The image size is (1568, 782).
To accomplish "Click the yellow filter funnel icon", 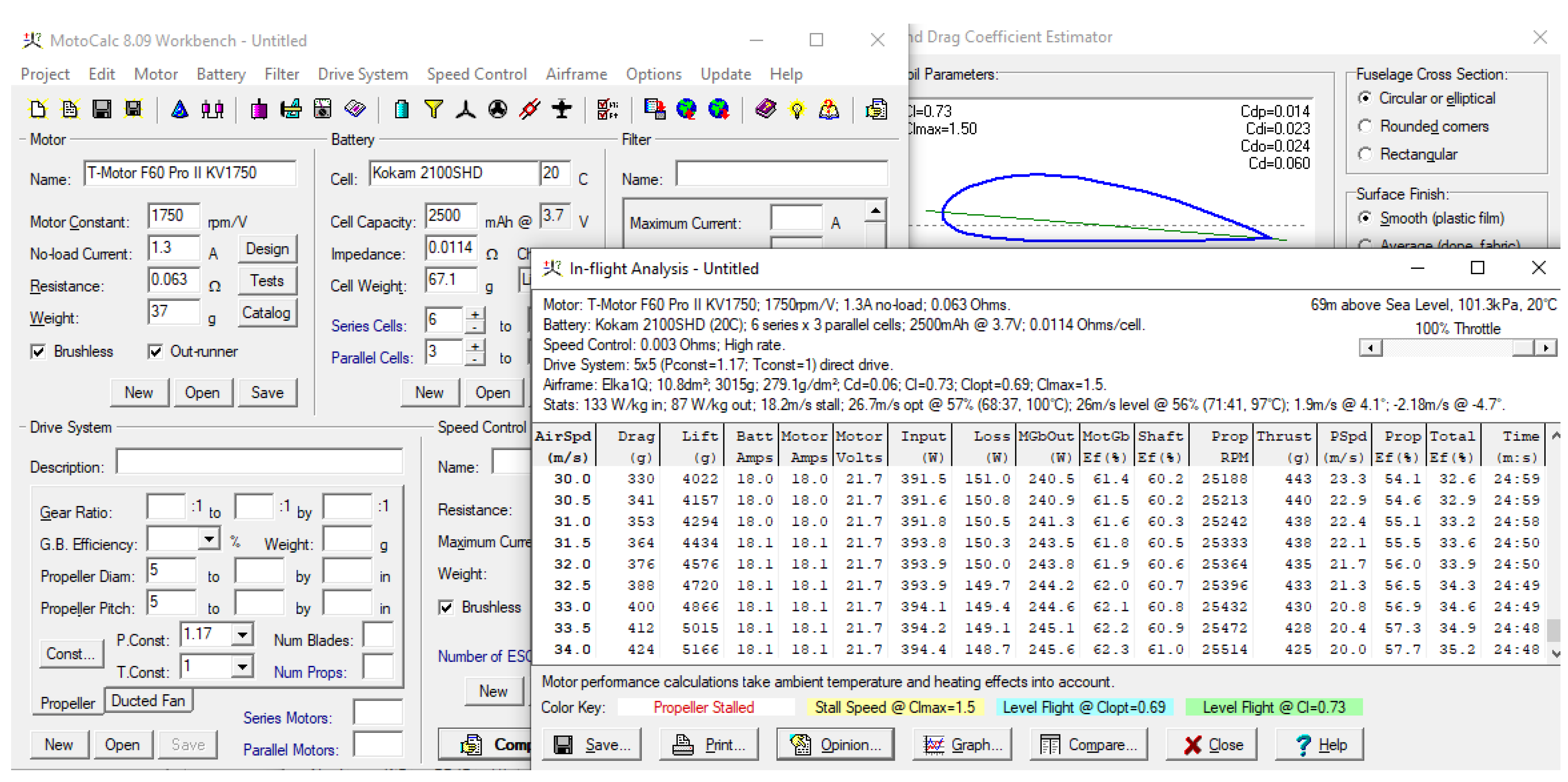I will (434, 110).
